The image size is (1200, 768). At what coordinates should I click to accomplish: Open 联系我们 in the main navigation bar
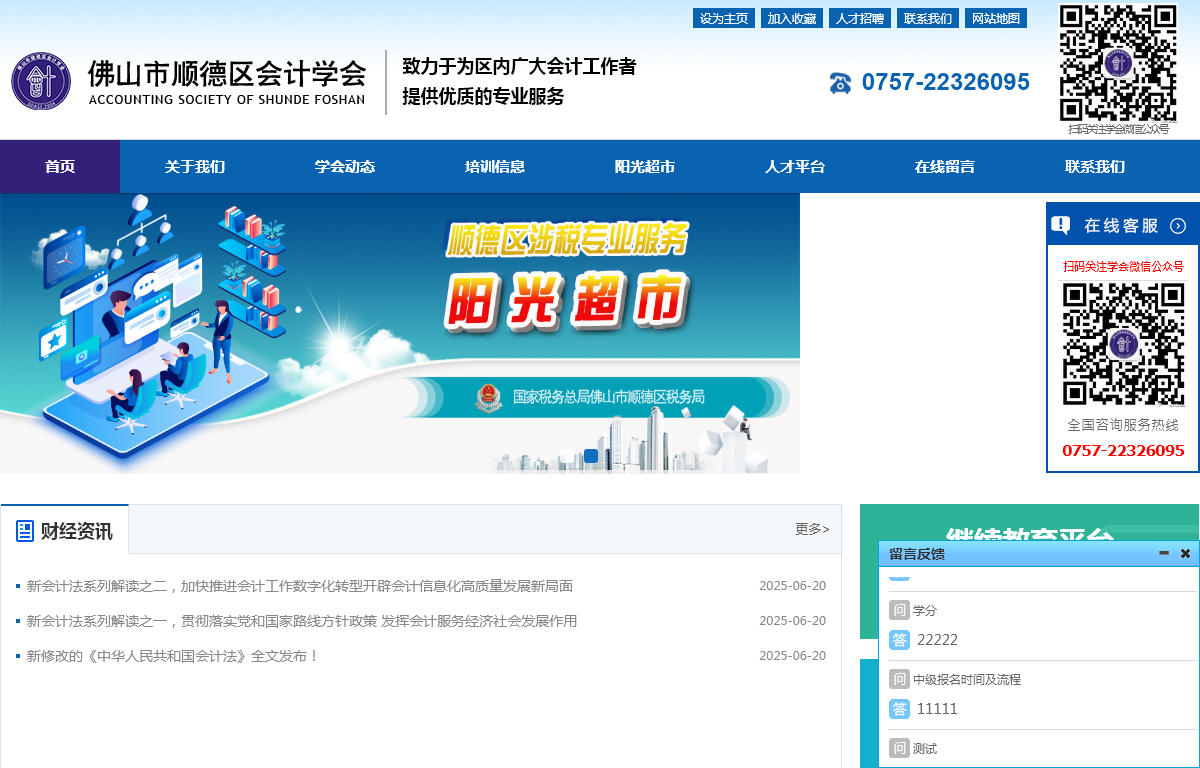click(1095, 166)
